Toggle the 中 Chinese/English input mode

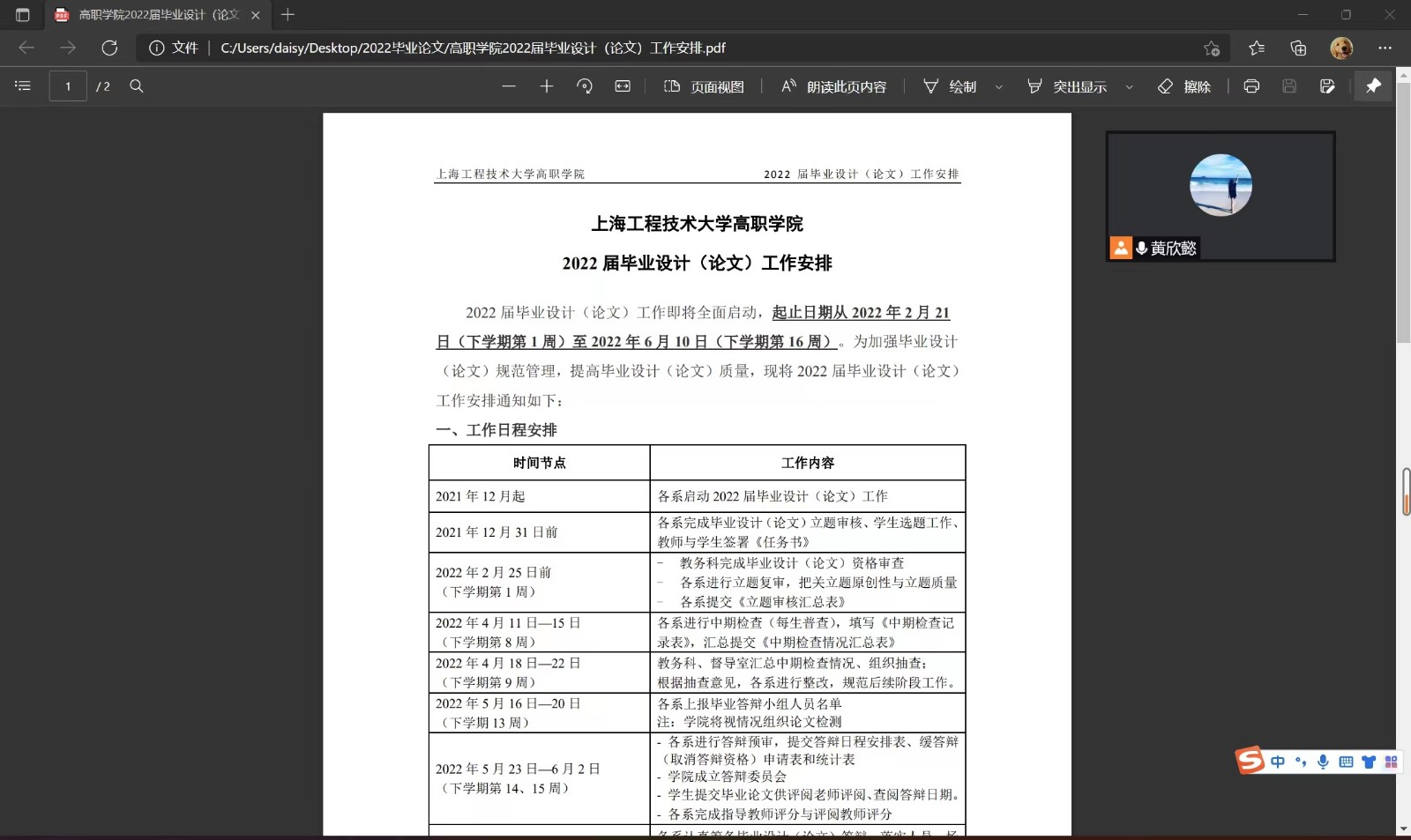point(1278,762)
